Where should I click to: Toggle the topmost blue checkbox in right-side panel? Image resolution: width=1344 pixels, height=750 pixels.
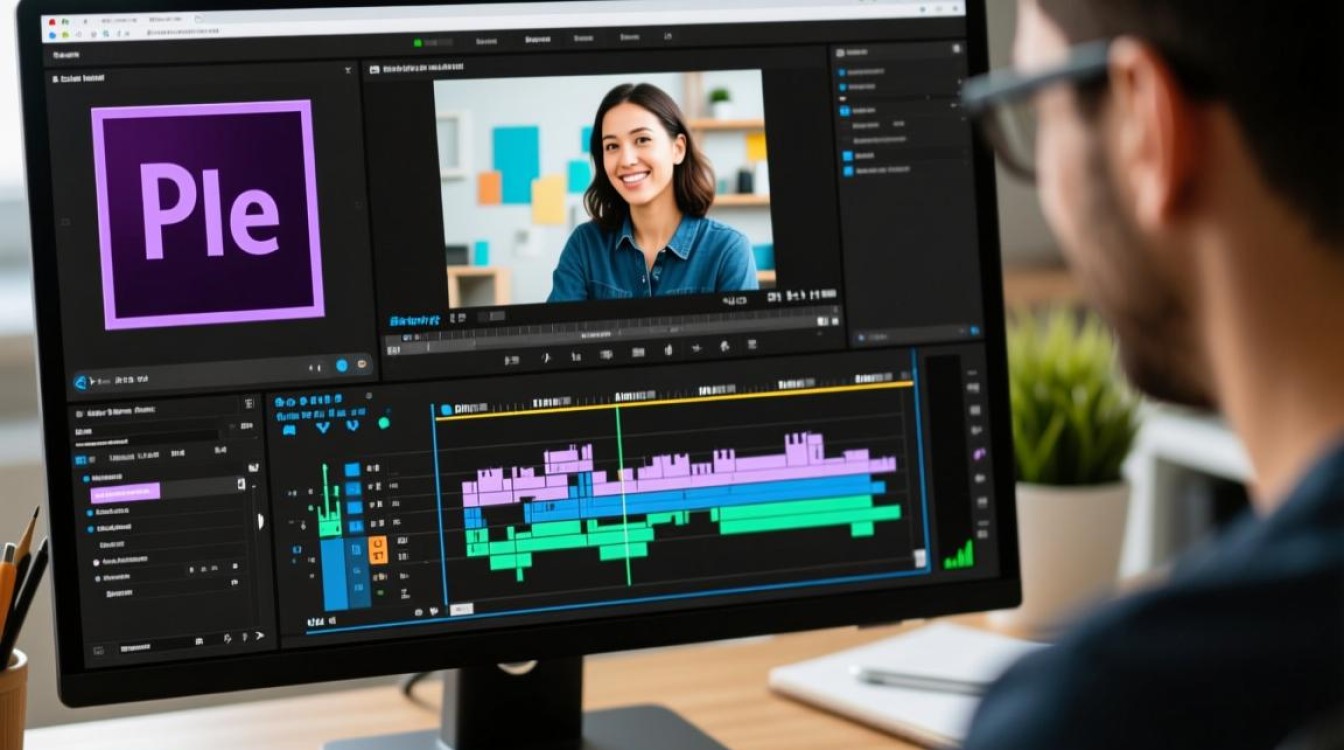(x=842, y=73)
